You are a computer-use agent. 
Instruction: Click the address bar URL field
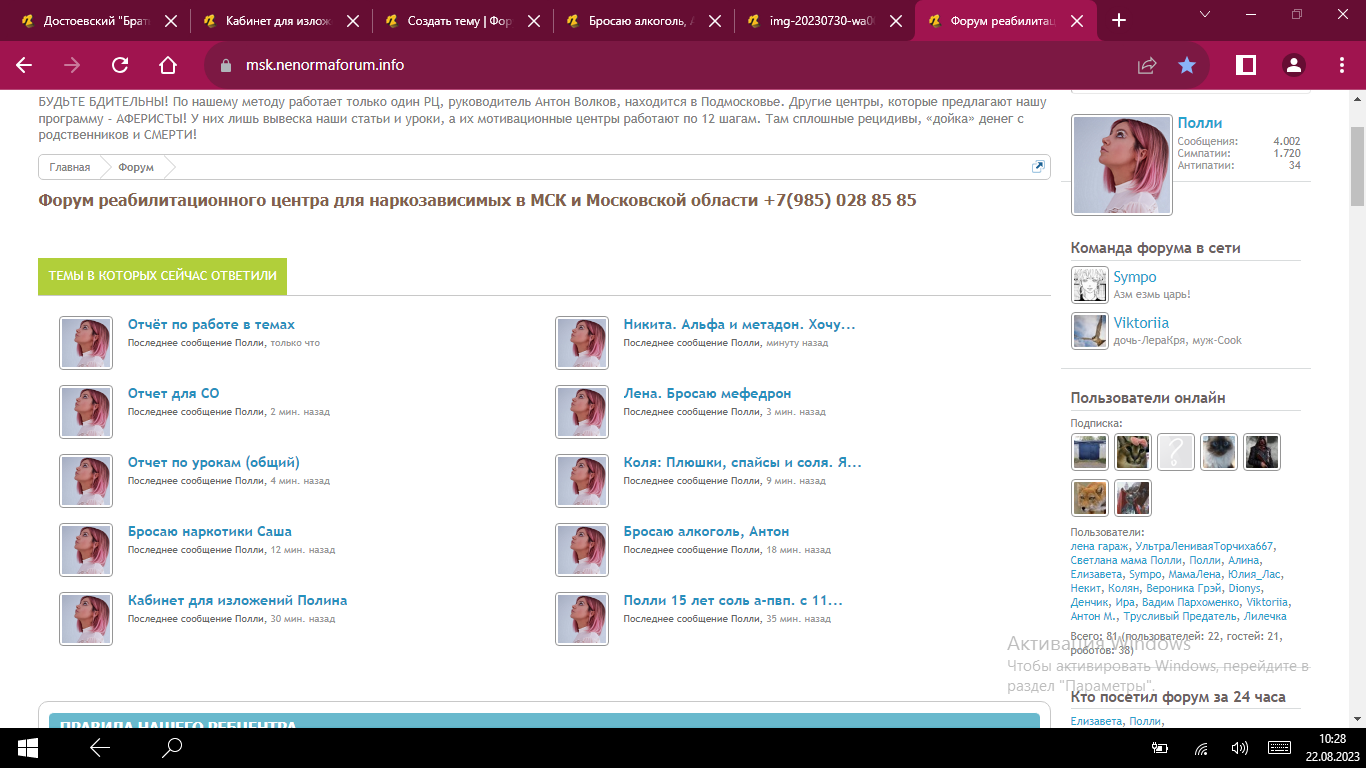pos(660,65)
